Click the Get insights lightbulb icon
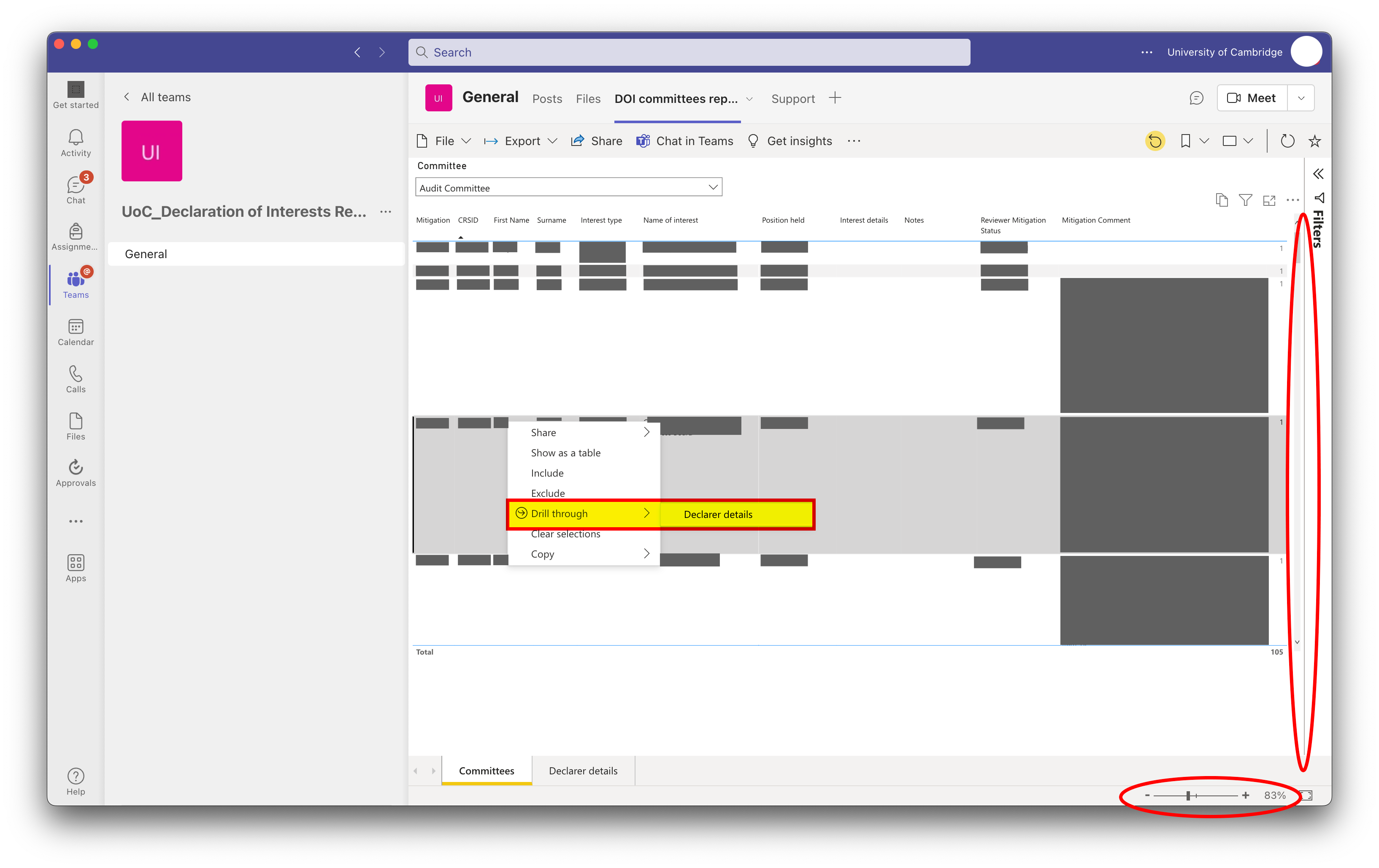This screenshot has height=868, width=1379. coord(753,140)
